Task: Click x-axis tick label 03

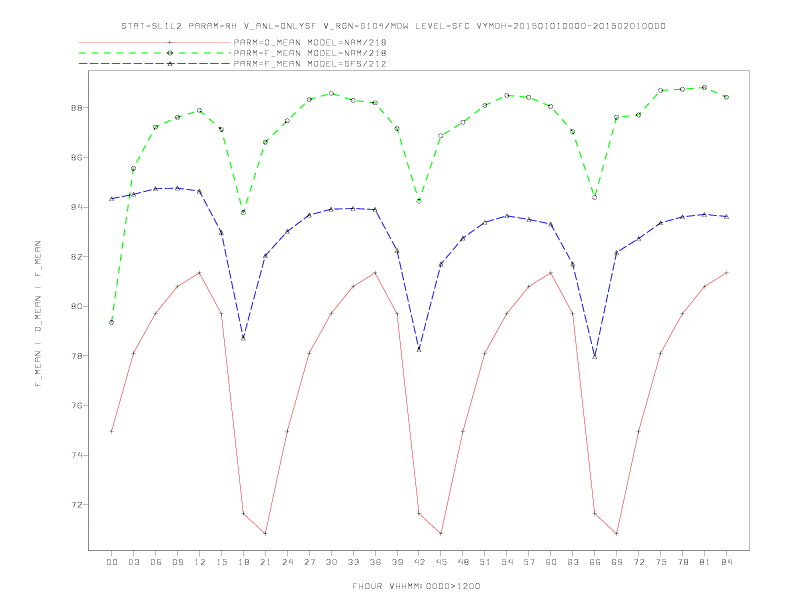Action: (133, 562)
